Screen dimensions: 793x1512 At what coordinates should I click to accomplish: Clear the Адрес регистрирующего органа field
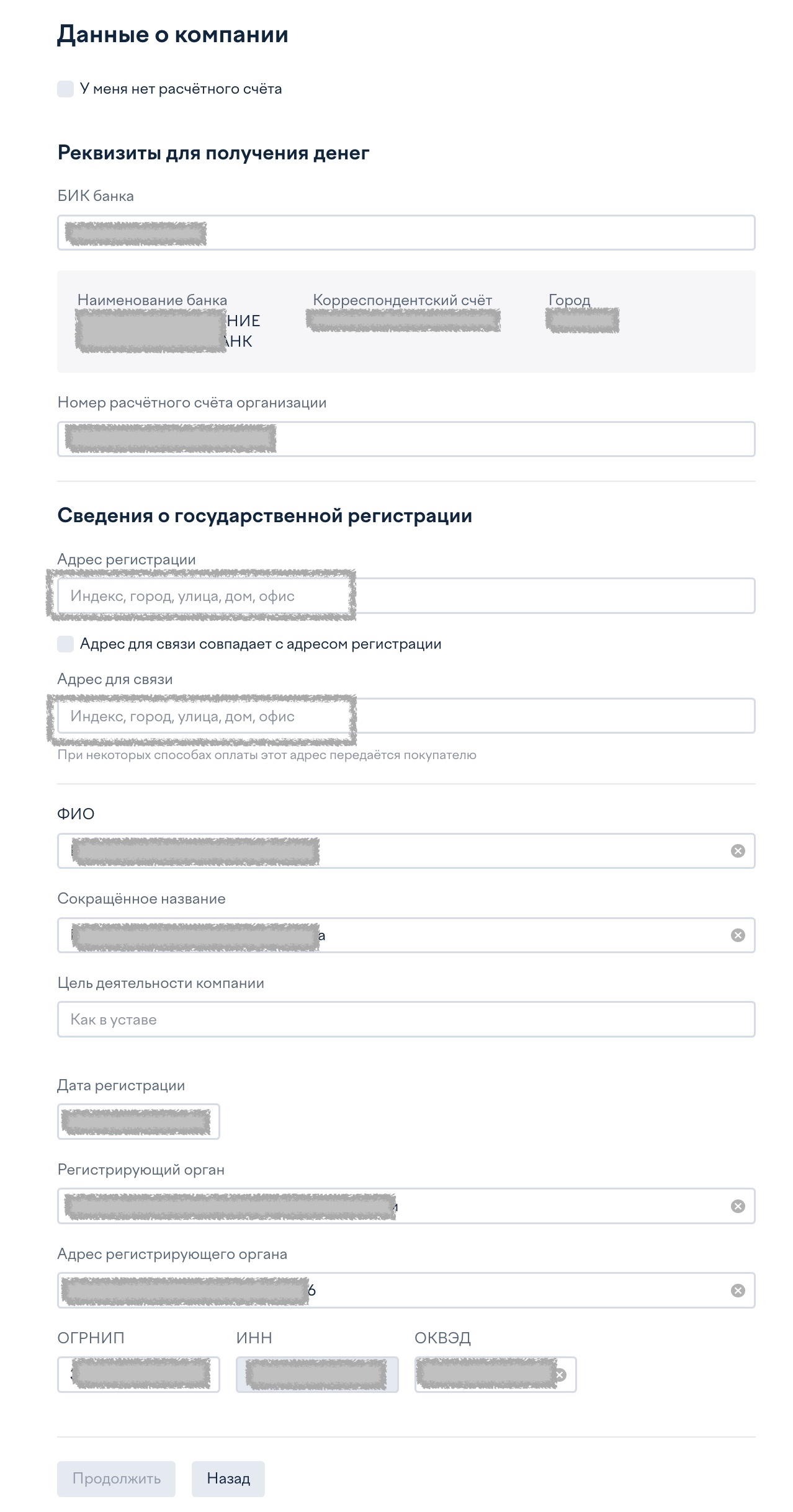click(x=738, y=1290)
